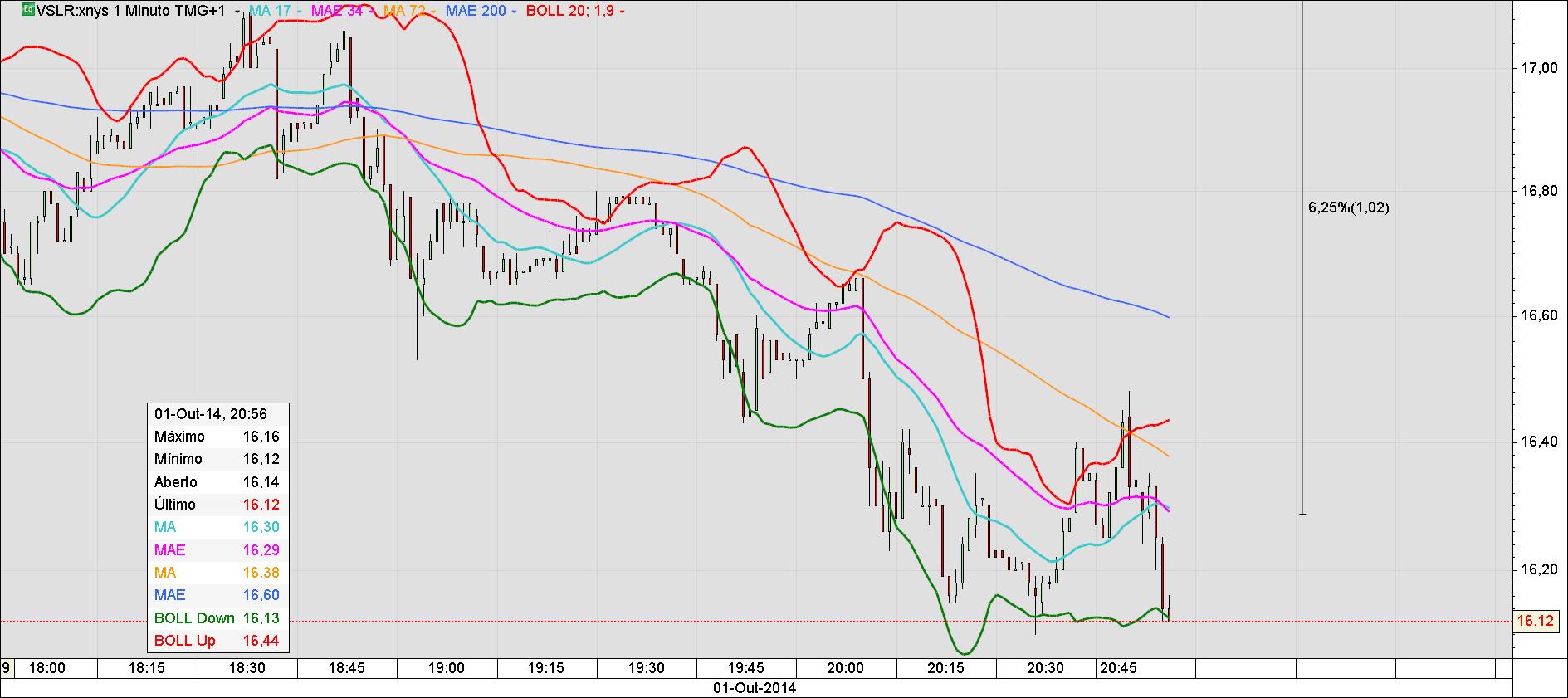The height and width of the screenshot is (698, 1568).
Task: Click the MAE 16,60 blue row
Action: tap(218, 595)
